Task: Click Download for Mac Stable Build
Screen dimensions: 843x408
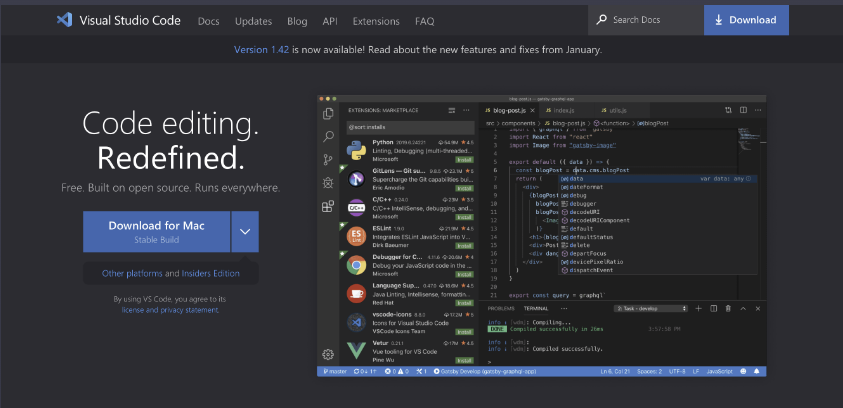Action: click(156, 232)
